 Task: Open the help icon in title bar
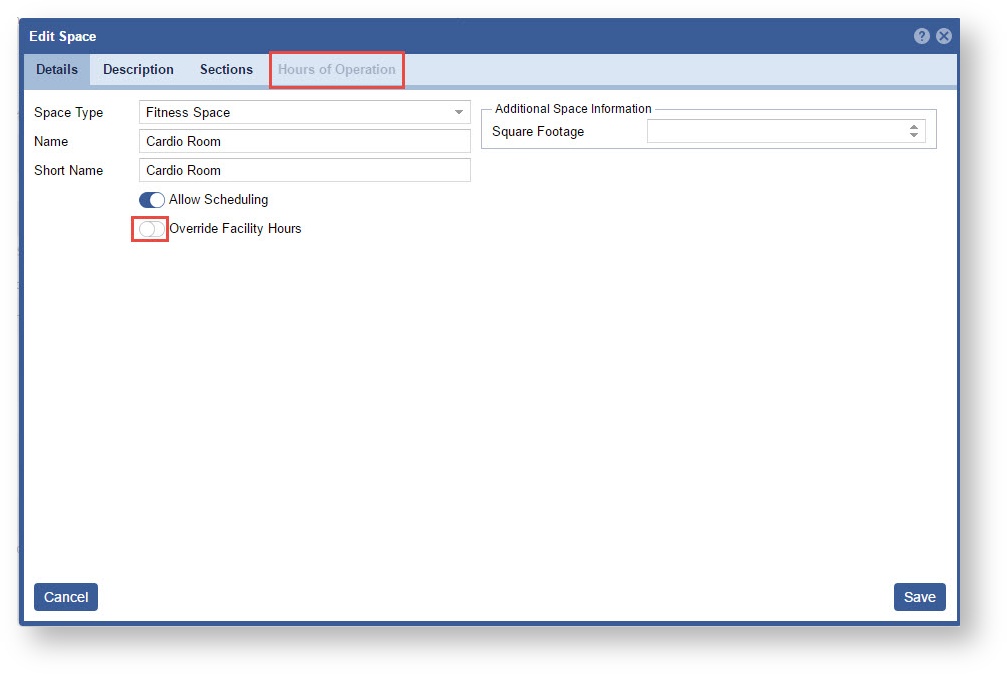tap(921, 36)
